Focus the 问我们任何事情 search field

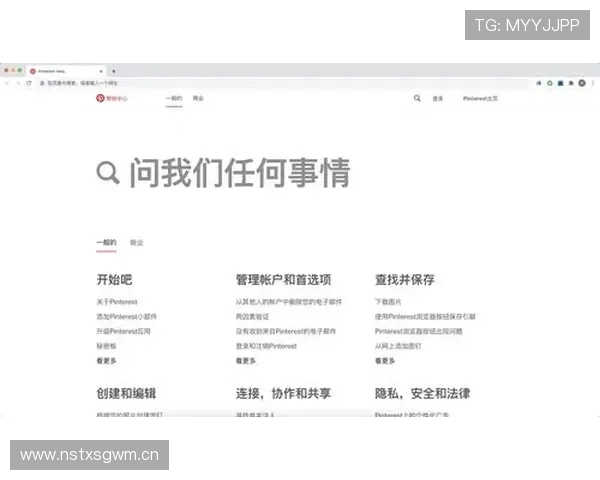[x=240, y=173]
